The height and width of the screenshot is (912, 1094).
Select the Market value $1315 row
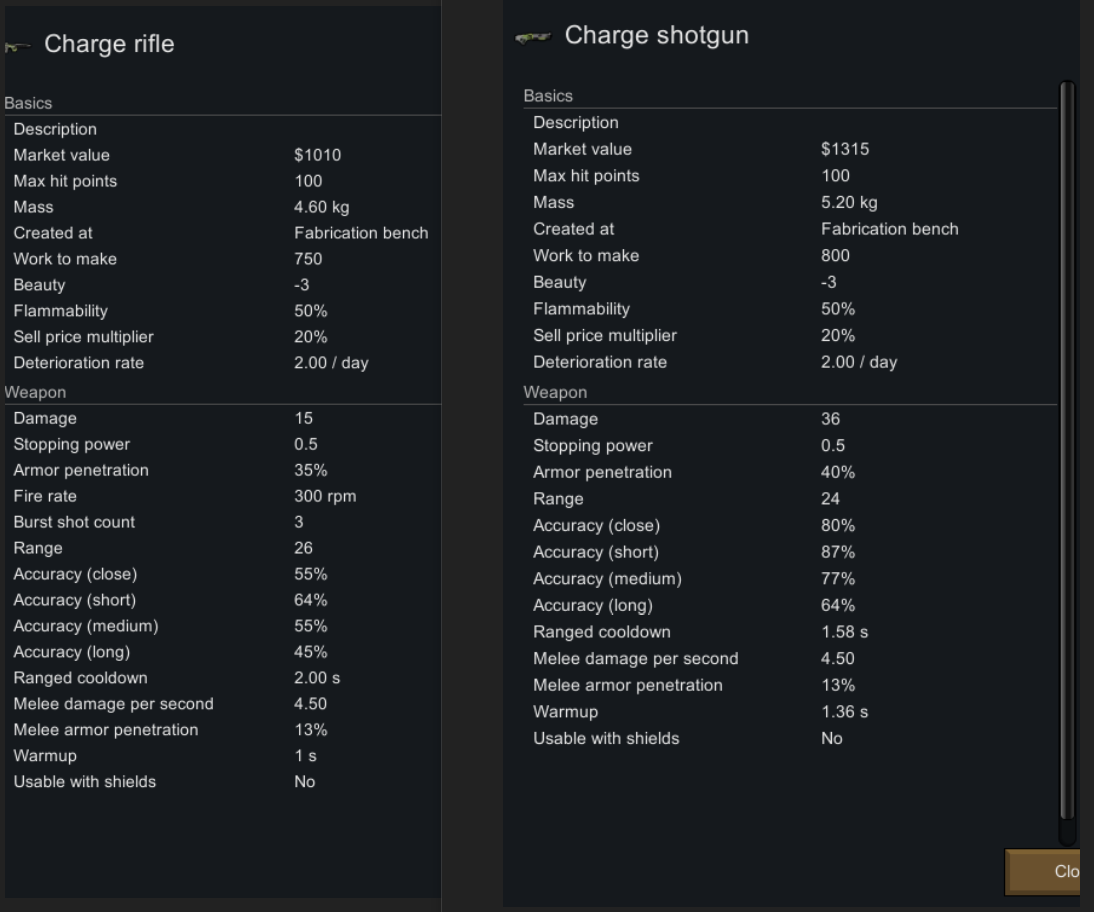pos(582,149)
